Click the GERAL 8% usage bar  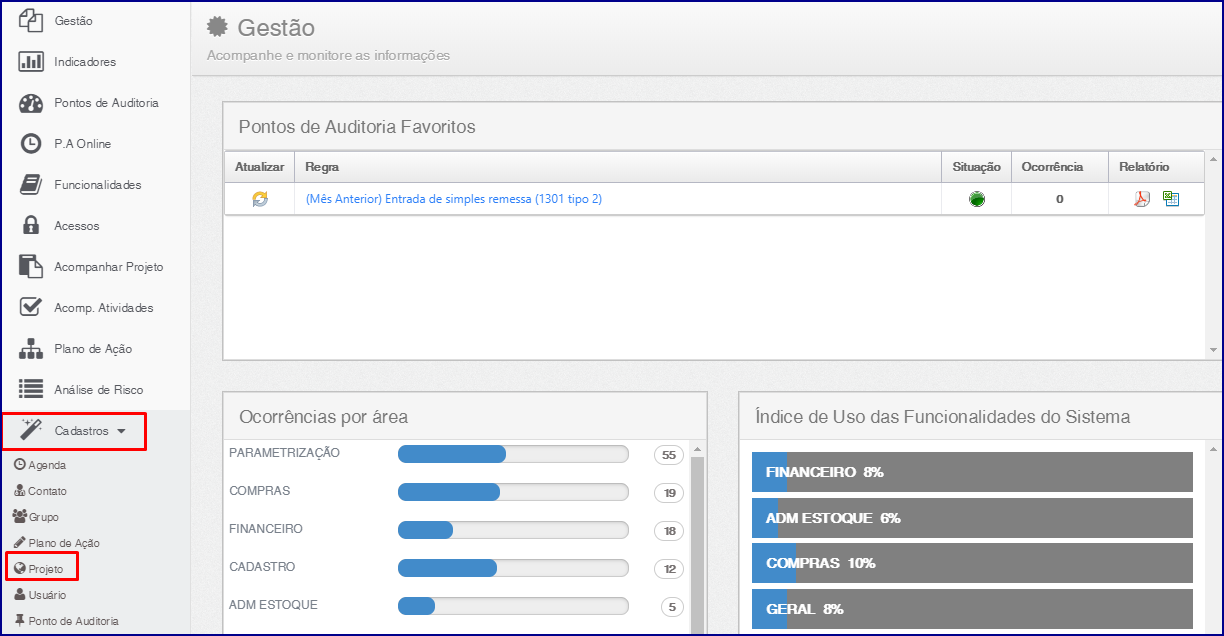(972, 609)
